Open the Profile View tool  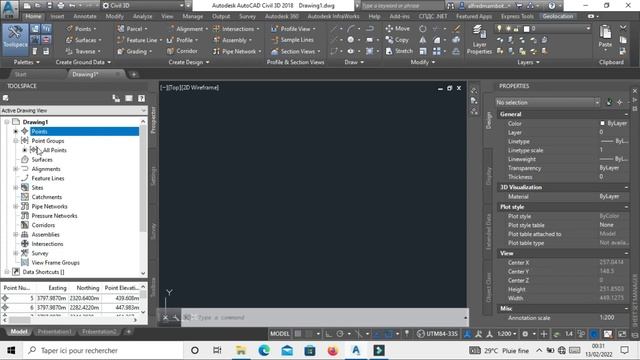click(293, 29)
